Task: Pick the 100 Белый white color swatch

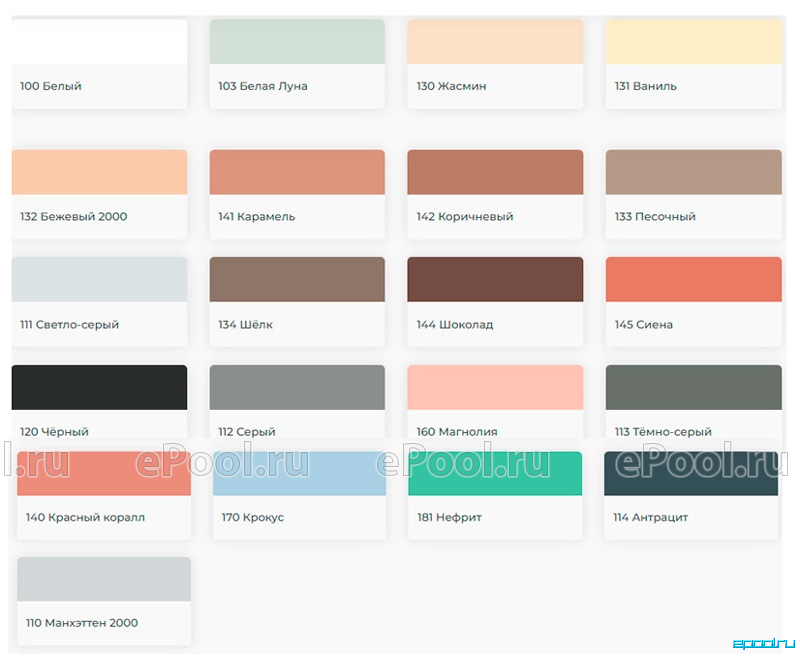Action: tap(99, 41)
